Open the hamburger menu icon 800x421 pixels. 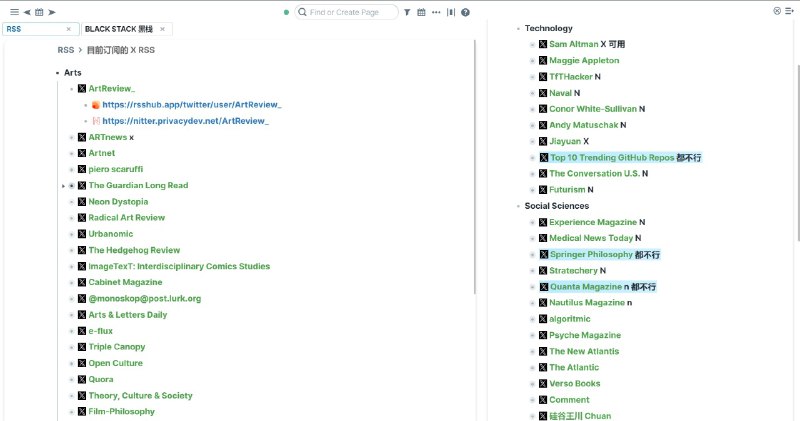coord(14,12)
